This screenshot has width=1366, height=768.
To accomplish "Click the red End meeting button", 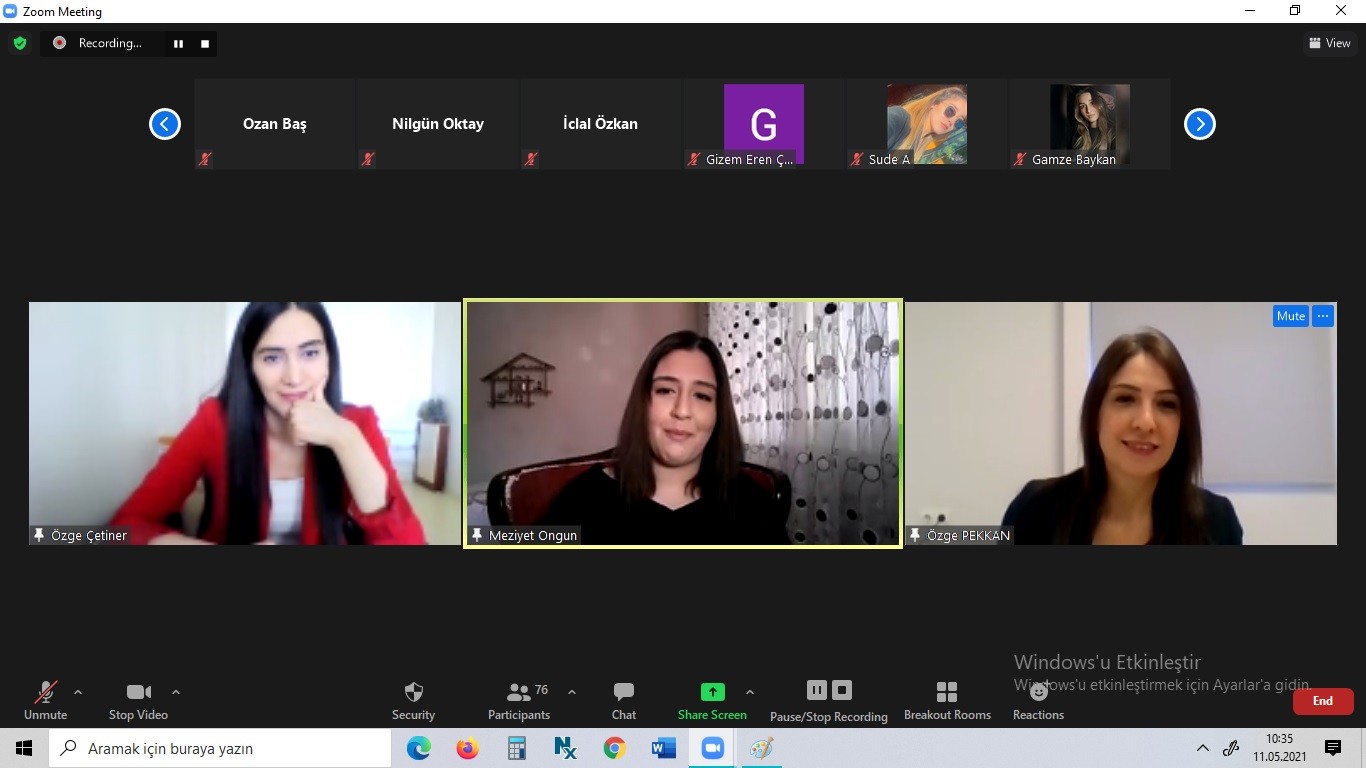I will tap(1323, 701).
